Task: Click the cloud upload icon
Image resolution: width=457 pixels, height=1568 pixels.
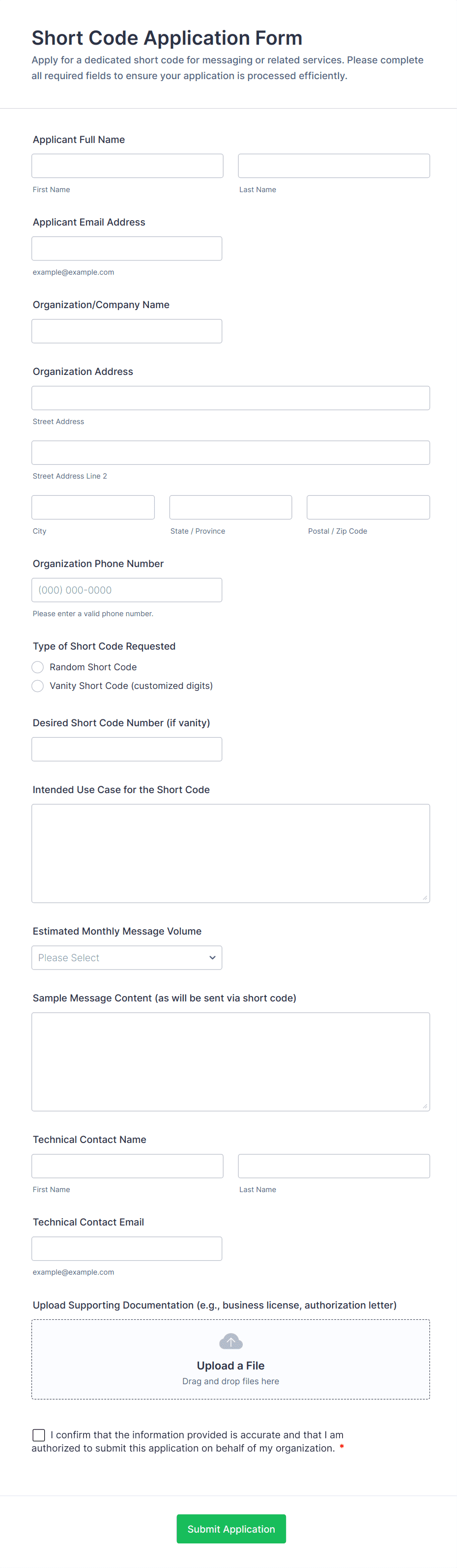Action: [230, 1341]
